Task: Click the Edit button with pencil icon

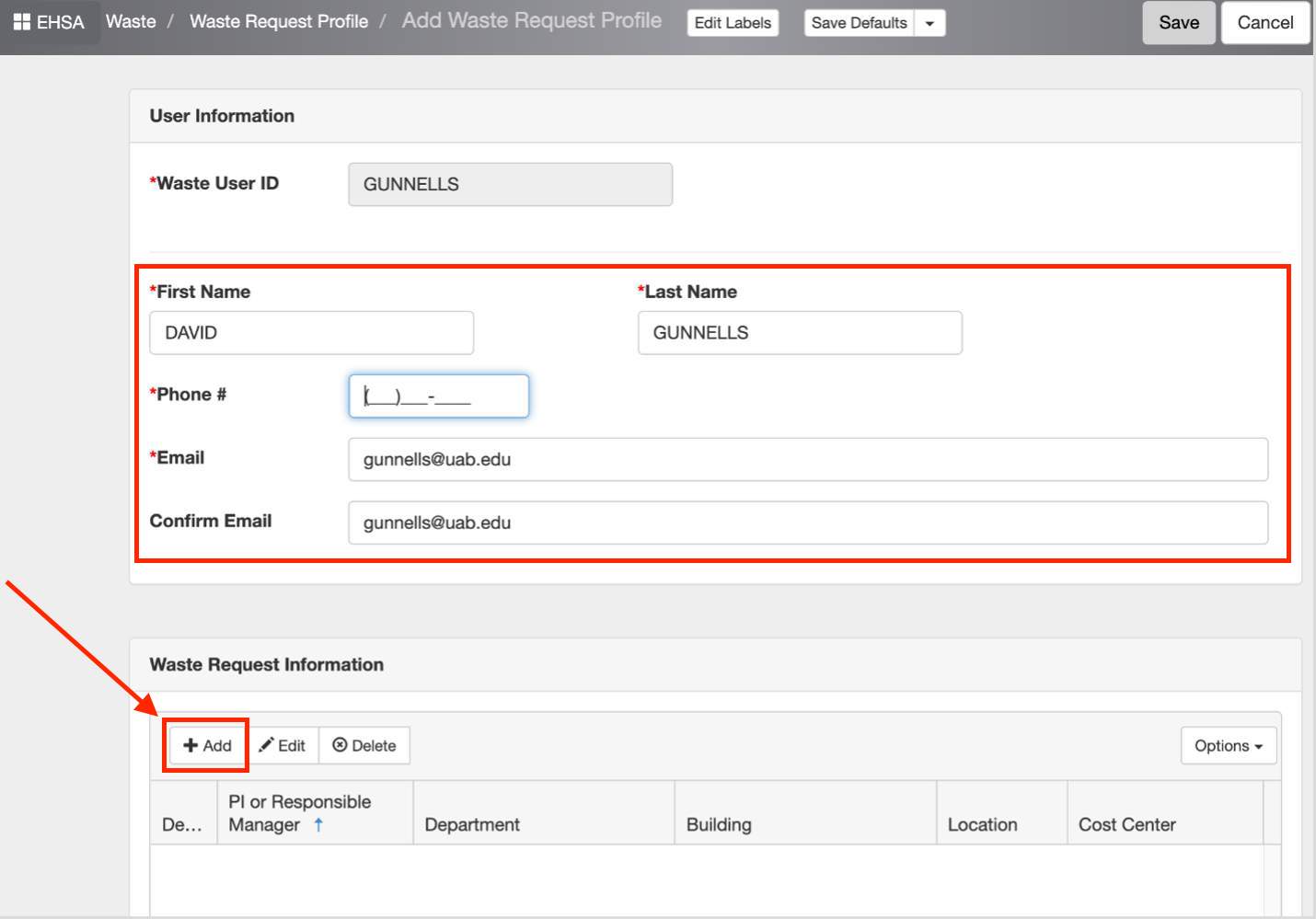Action: click(283, 745)
